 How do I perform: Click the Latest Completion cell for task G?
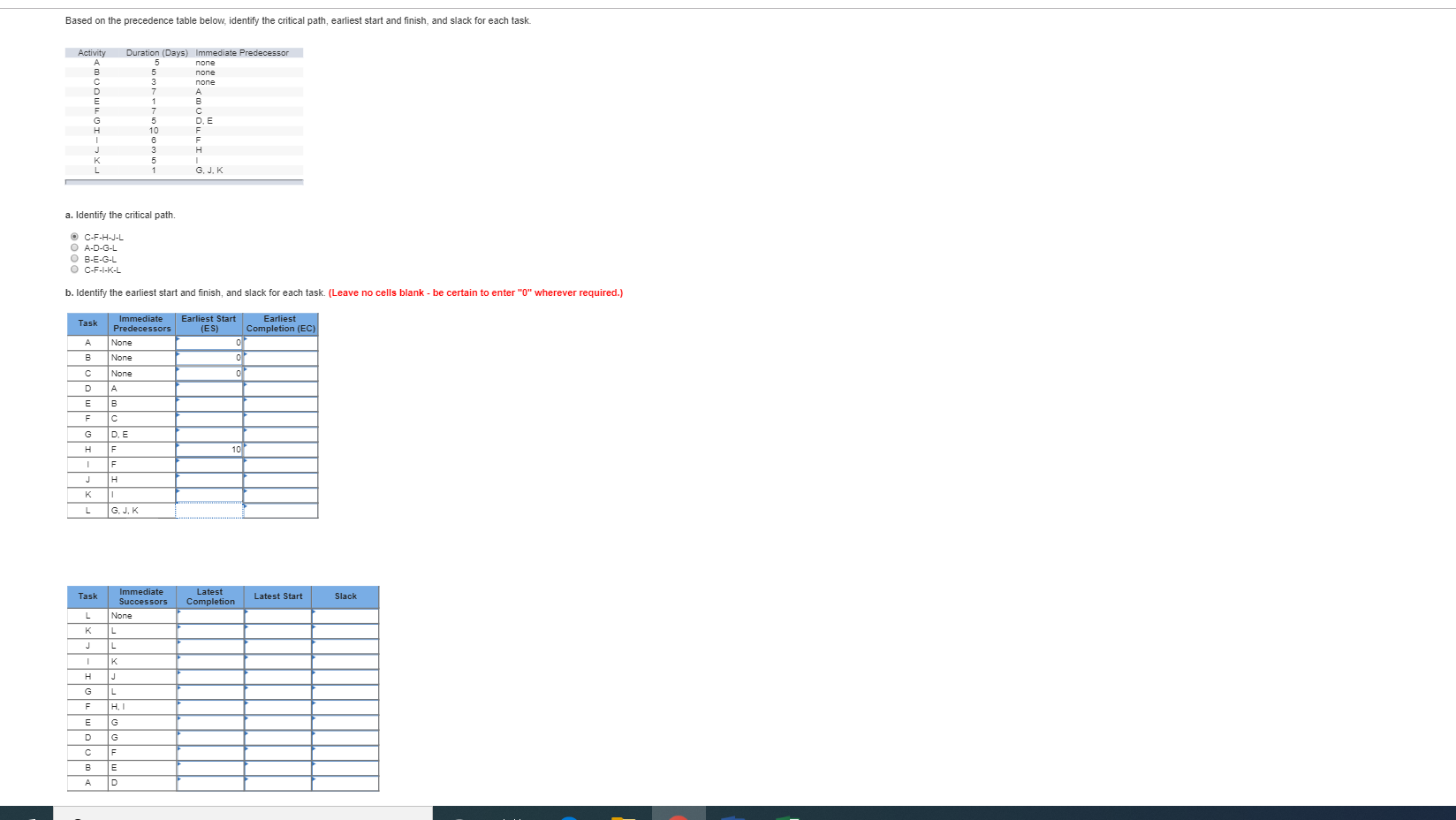(210, 692)
